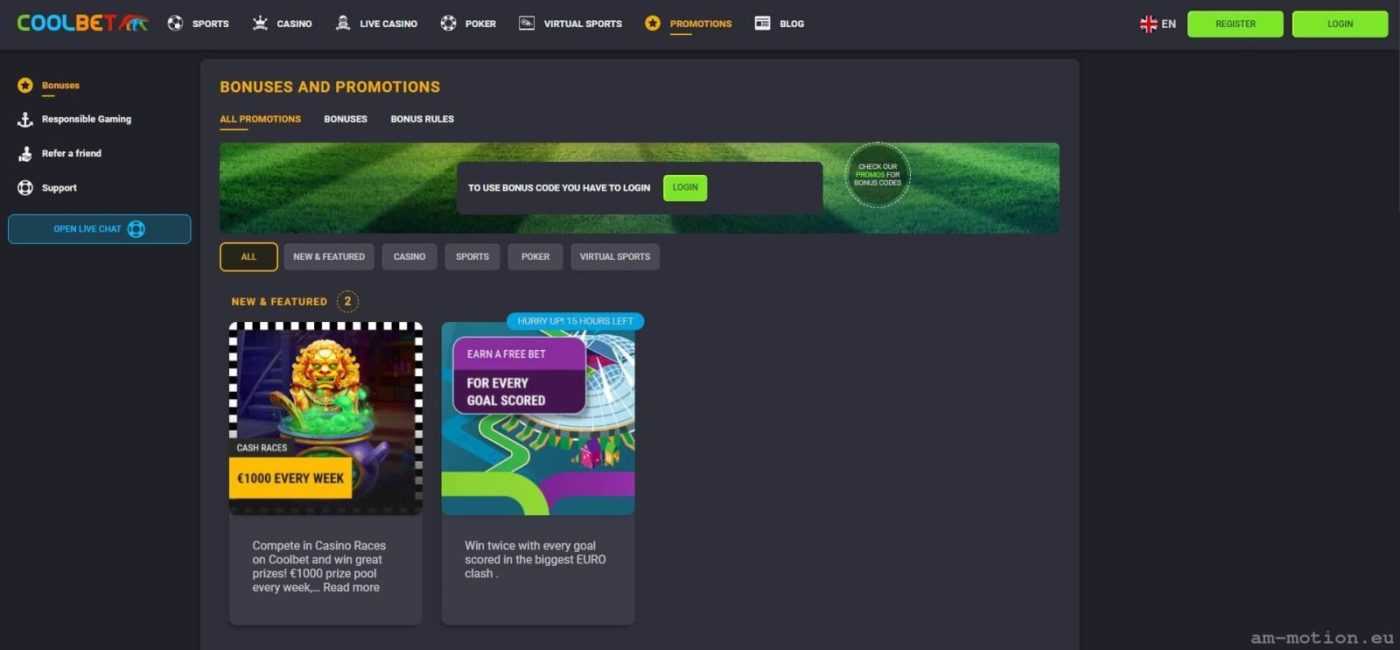
Task: Click Login button in bonus code banner
Action: (x=685, y=188)
